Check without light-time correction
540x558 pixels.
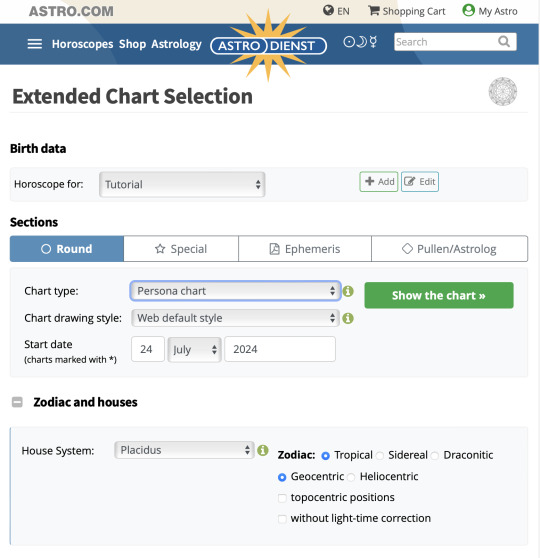point(282,519)
